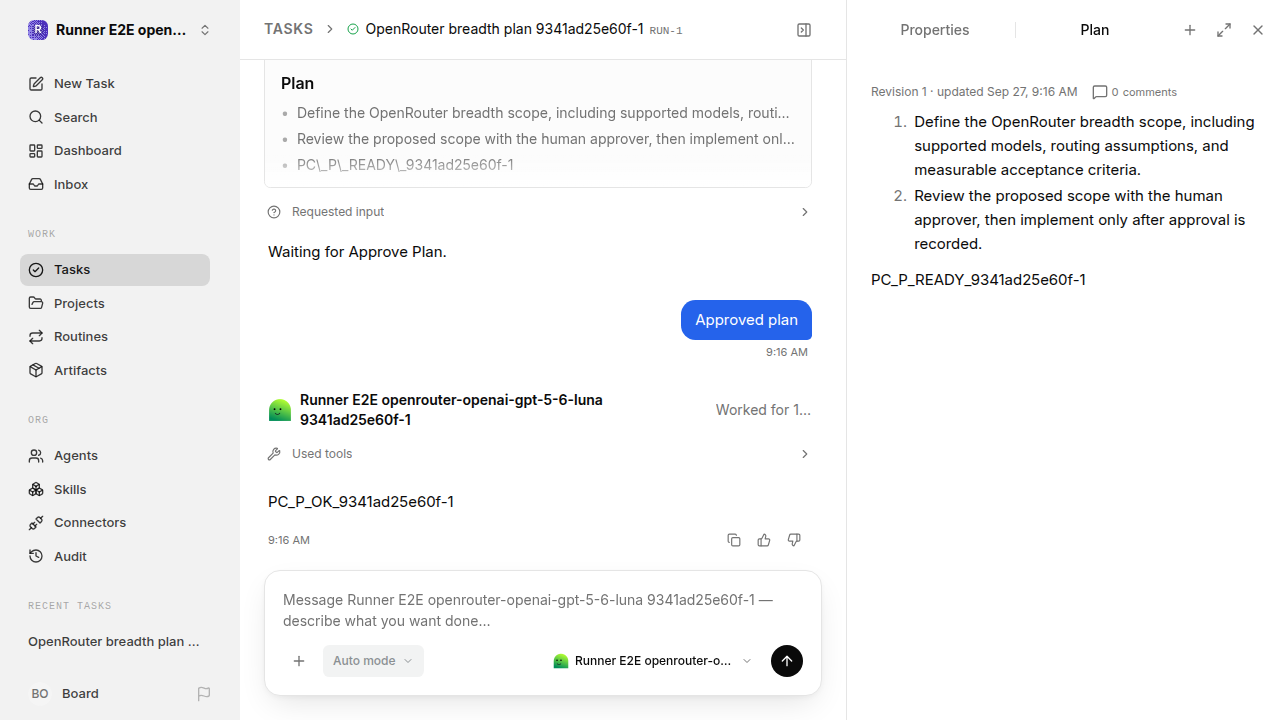Toggle the side panel icon in header
The width and height of the screenshot is (1280, 720).
(x=804, y=30)
